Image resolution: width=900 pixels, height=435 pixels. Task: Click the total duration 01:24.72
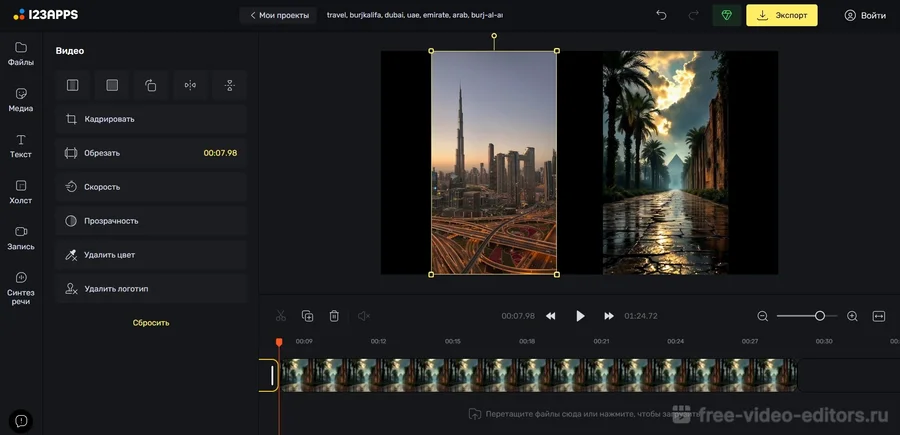641,316
